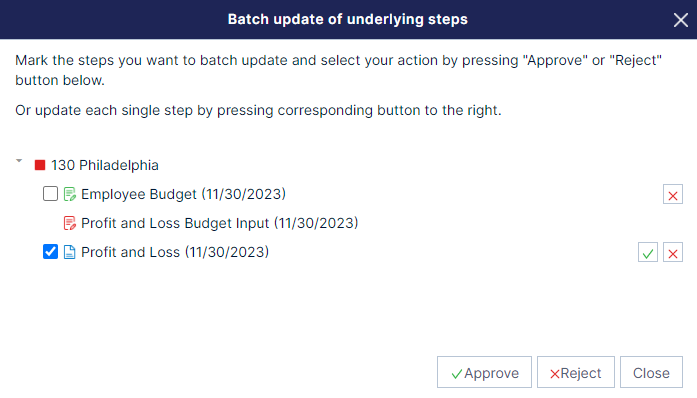This screenshot has width=697, height=398.
Task: Reject the Employee Budget step with red X
Action: [673, 194]
